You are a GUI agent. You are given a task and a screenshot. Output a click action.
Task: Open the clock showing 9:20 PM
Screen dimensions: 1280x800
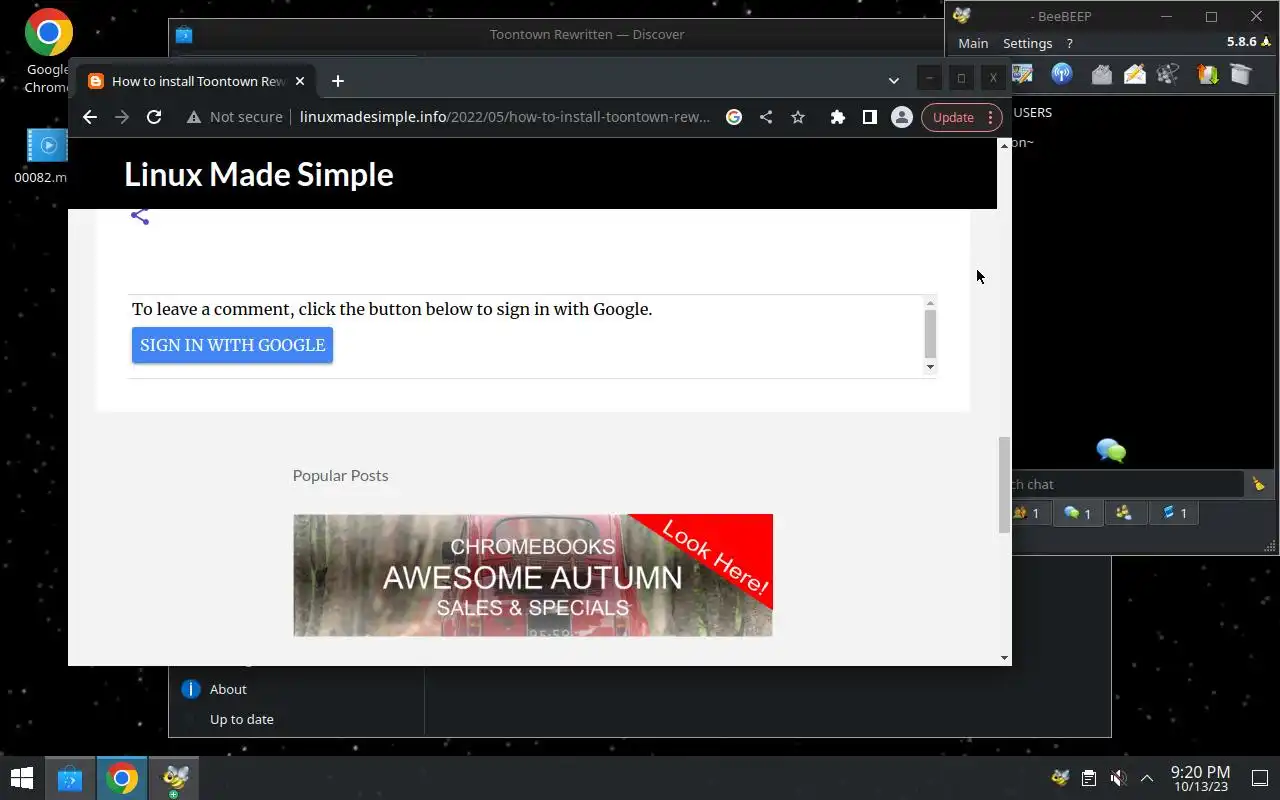click(x=1200, y=778)
